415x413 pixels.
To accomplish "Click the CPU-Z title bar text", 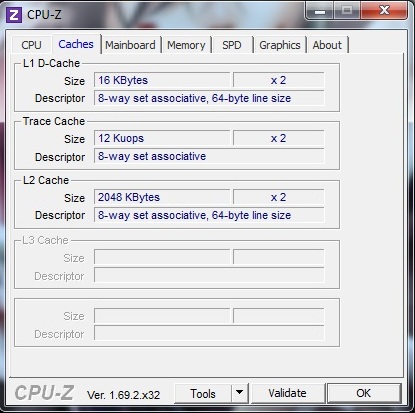I will [x=44, y=15].
